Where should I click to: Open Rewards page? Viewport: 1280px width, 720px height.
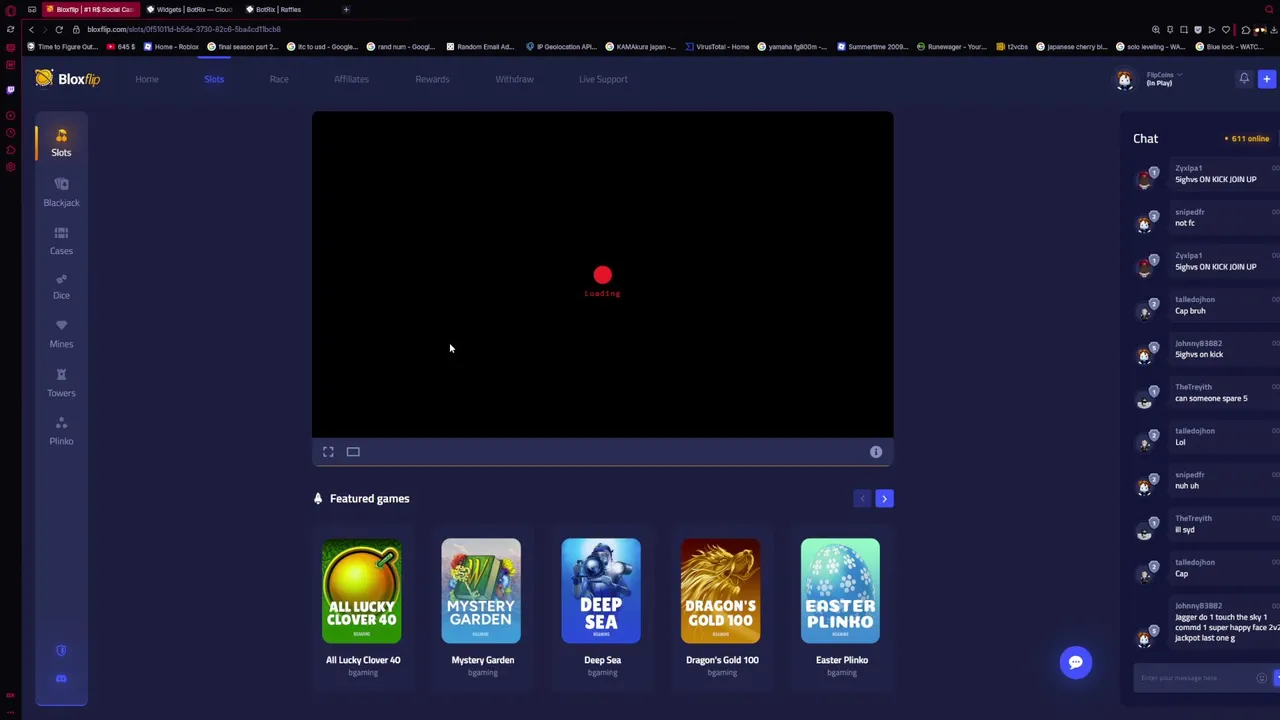(x=432, y=79)
